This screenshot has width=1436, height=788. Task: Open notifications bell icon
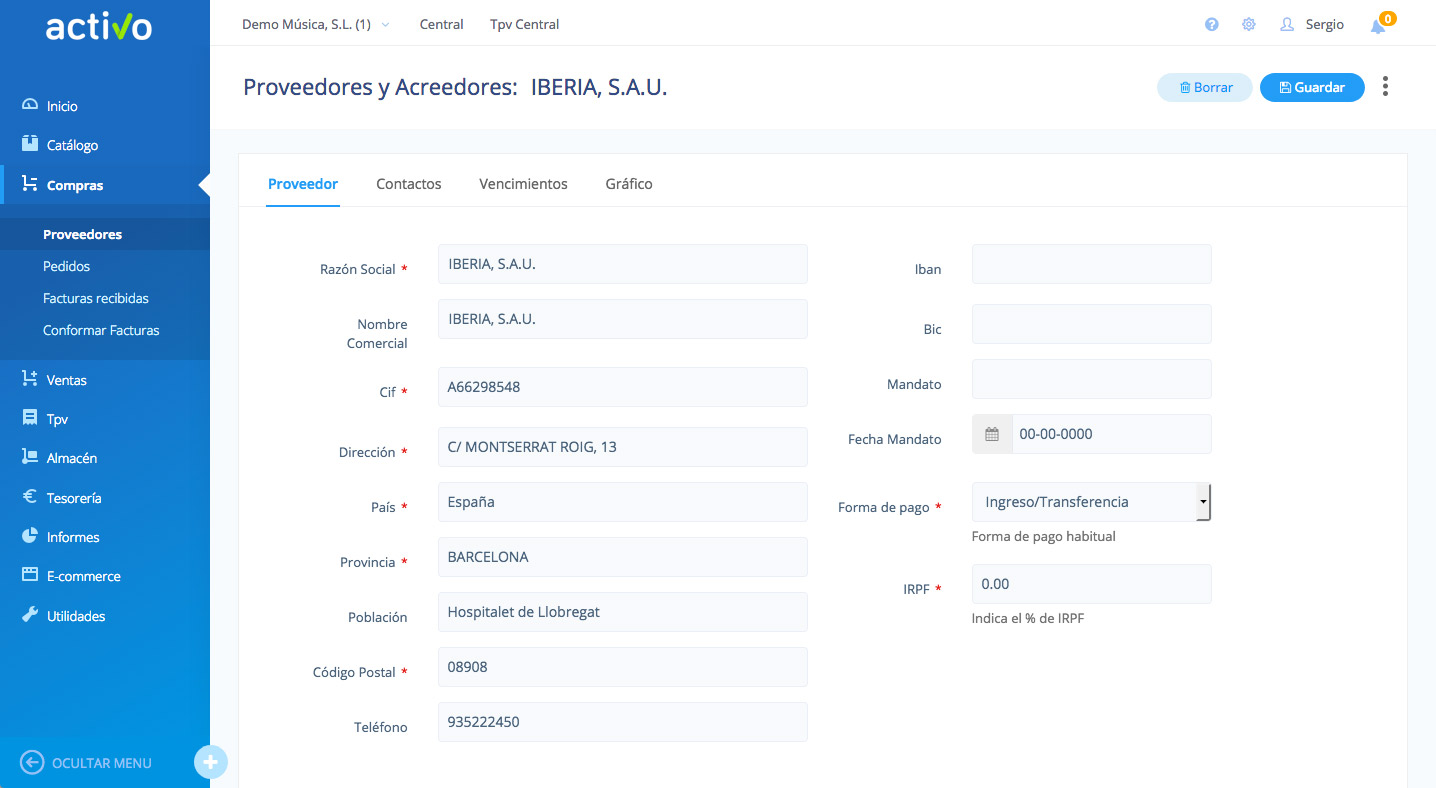tap(1378, 26)
